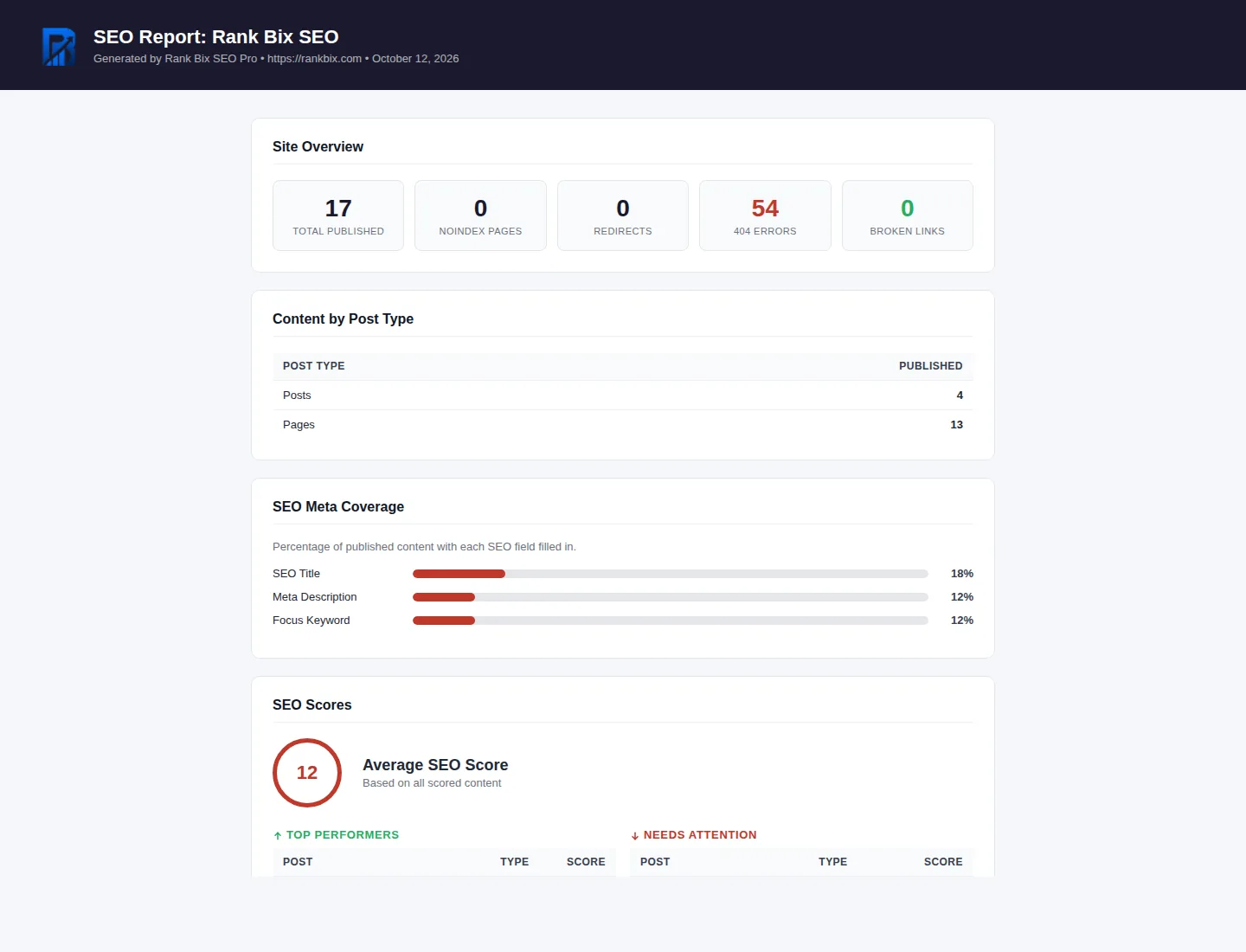Select the "Pages" row label

point(299,425)
